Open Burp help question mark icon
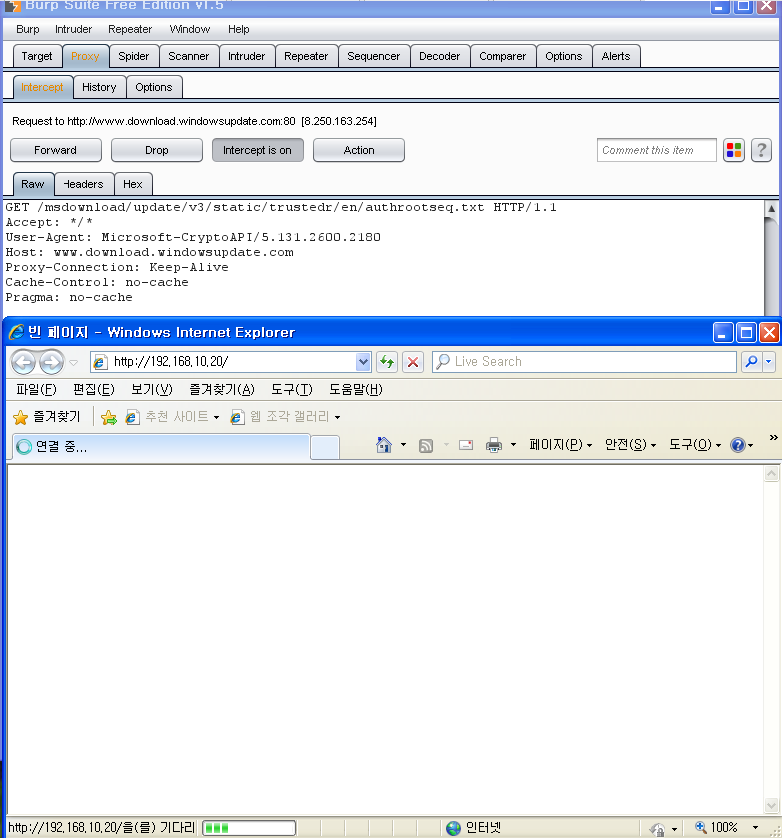Viewport: 782px width, 838px height. point(761,150)
